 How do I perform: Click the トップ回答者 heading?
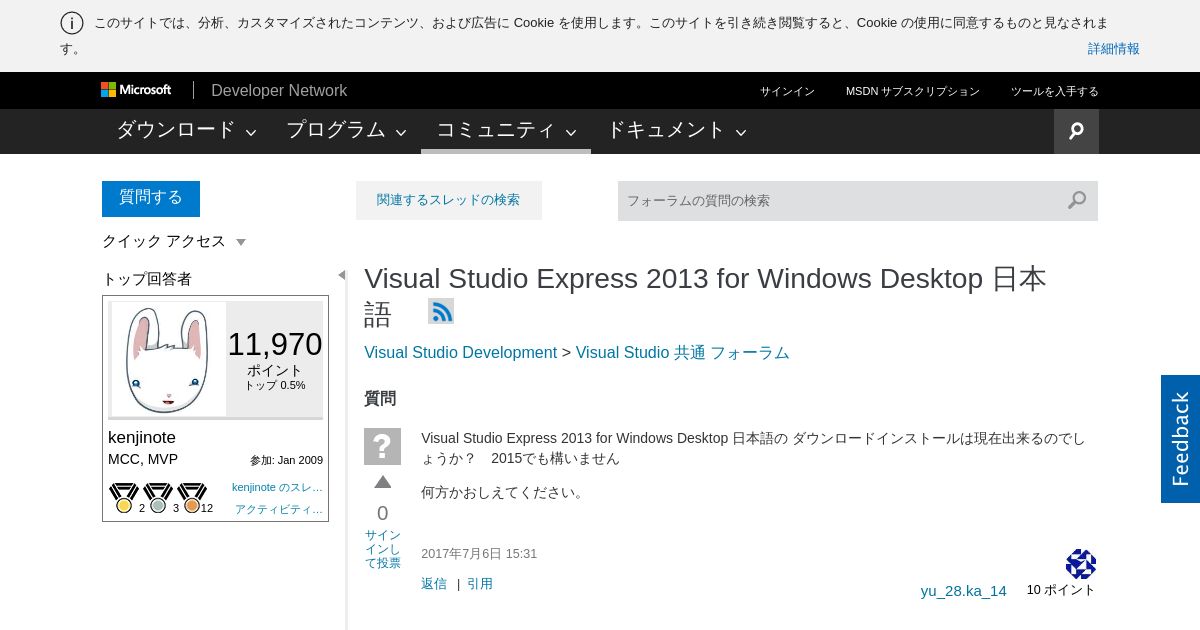point(147,279)
